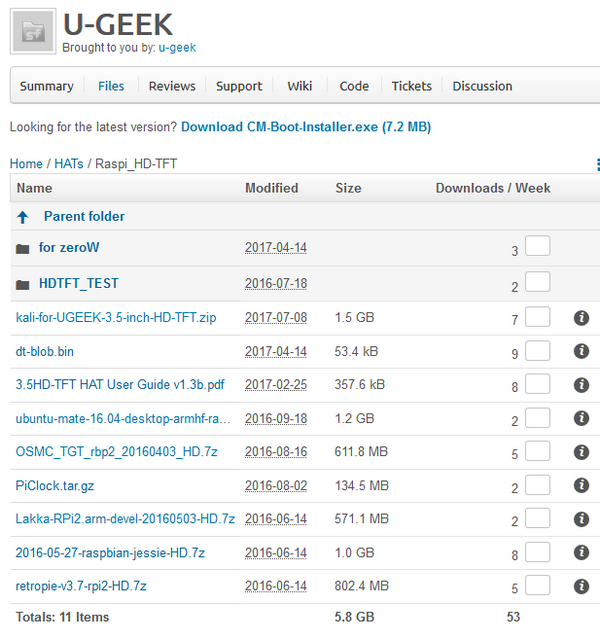
Task: Click the 5.8 GB total size
Action: click(x=354, y=617)
